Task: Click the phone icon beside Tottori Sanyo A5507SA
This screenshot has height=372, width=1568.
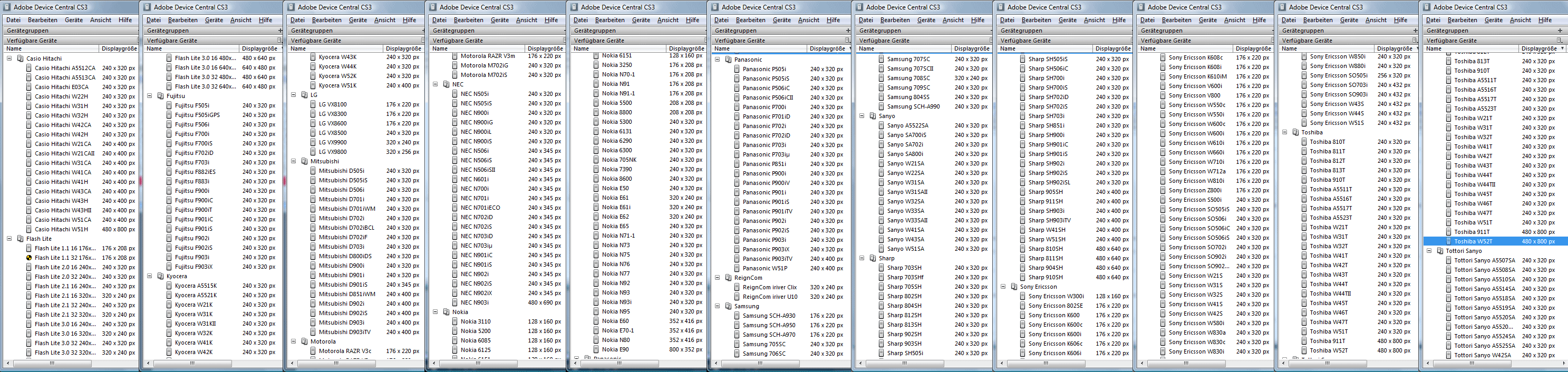Action: pyautogui.click(x=1448, y=261)
